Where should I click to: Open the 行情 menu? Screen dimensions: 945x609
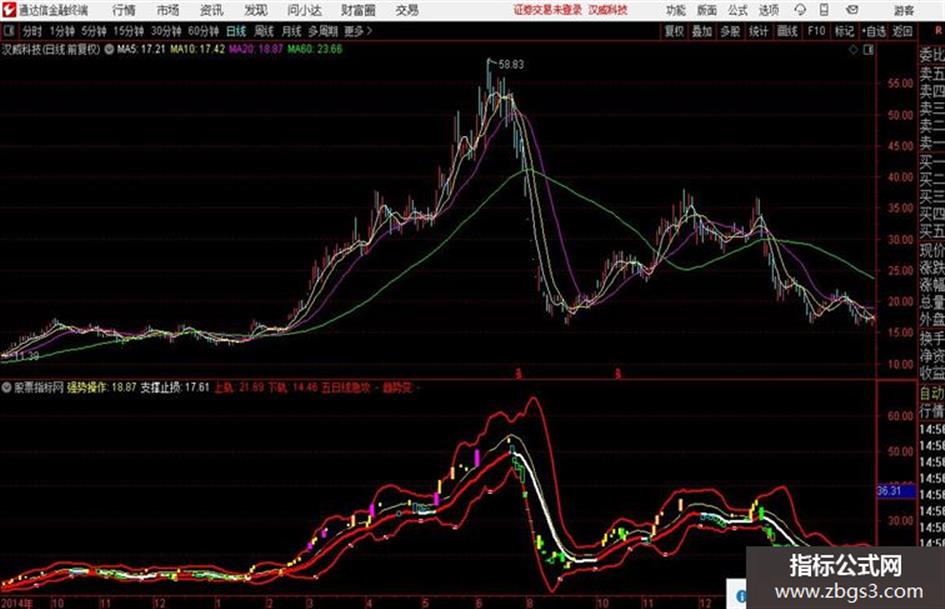pos(124,10)
